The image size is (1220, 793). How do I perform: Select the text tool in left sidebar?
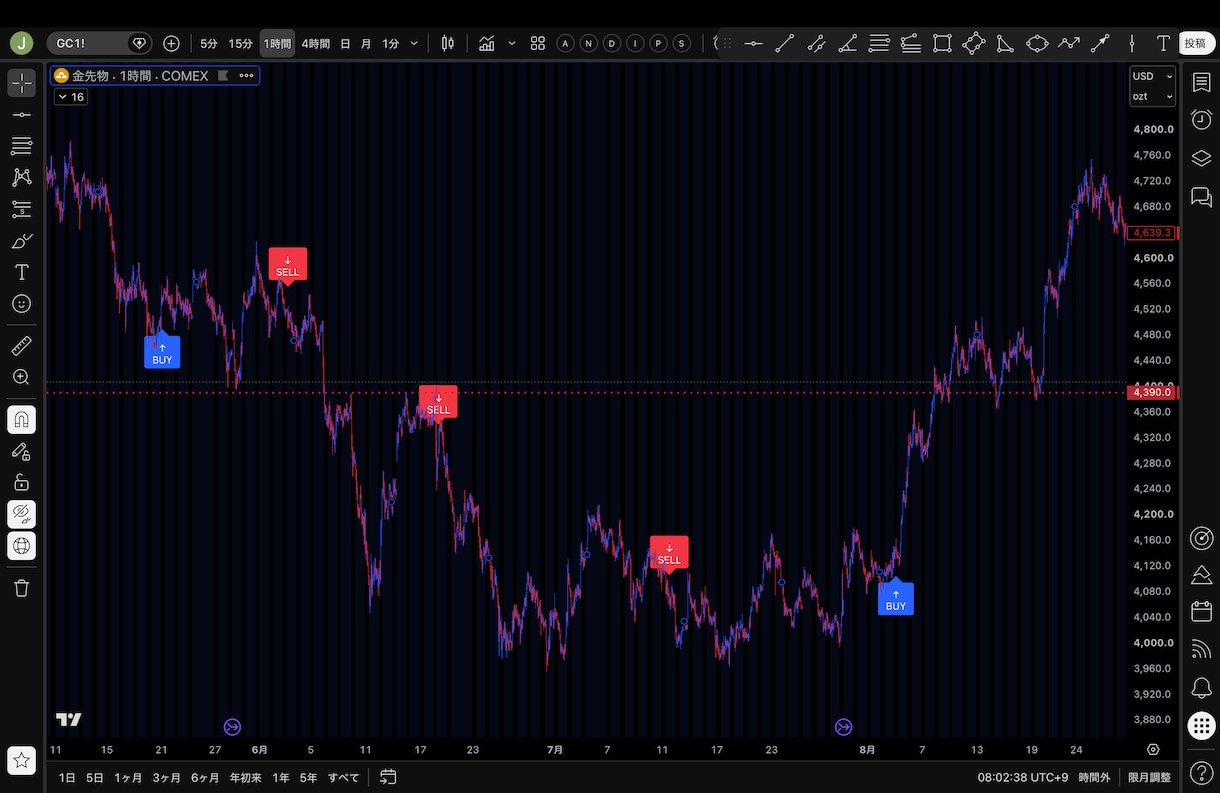[21, 272]
